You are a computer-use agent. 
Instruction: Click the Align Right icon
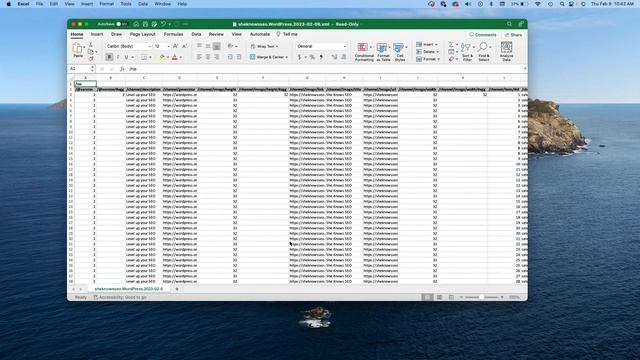(217, 57)
